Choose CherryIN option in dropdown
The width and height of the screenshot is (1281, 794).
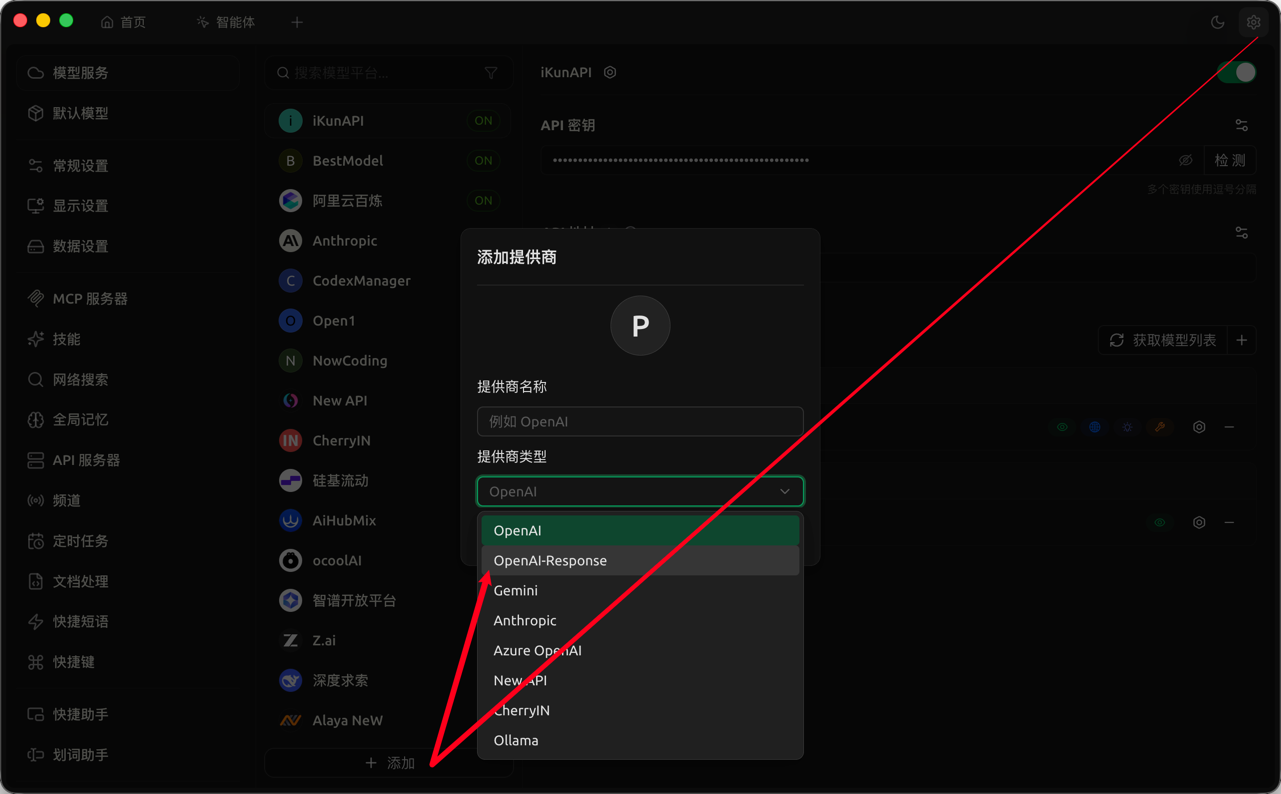[640, 711]
